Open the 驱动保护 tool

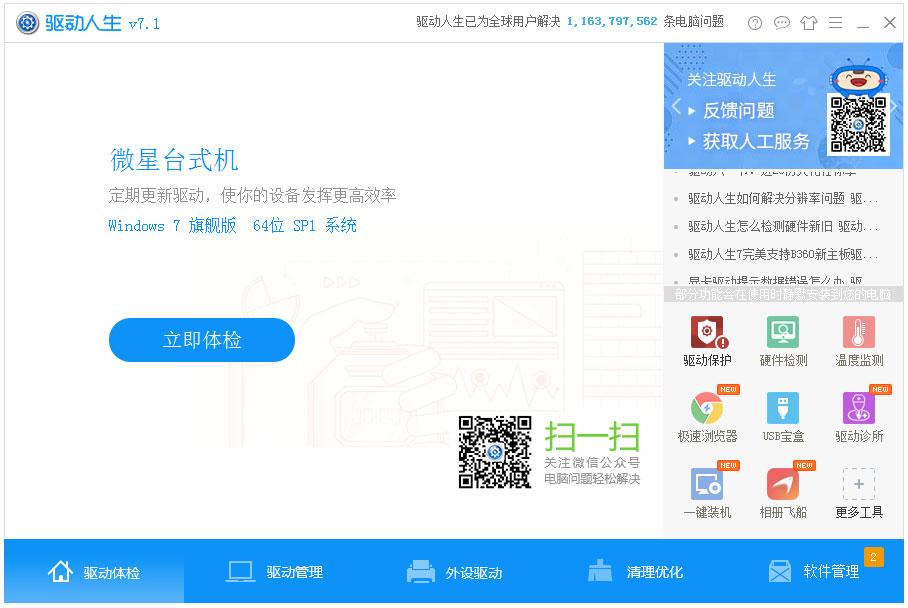pyautogui.click(x=707, y=341)
